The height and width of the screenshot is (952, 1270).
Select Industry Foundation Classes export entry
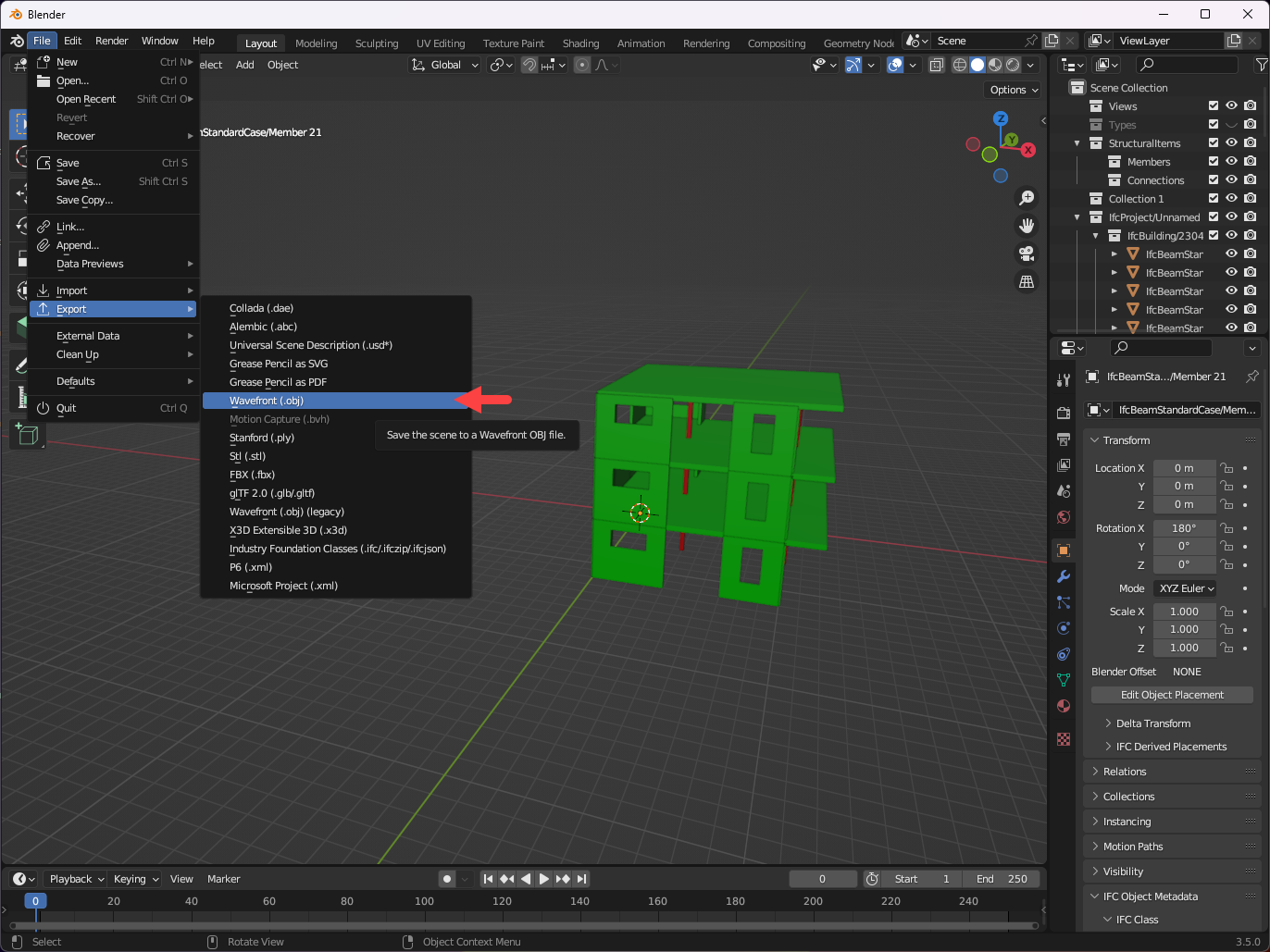(337, 549)
